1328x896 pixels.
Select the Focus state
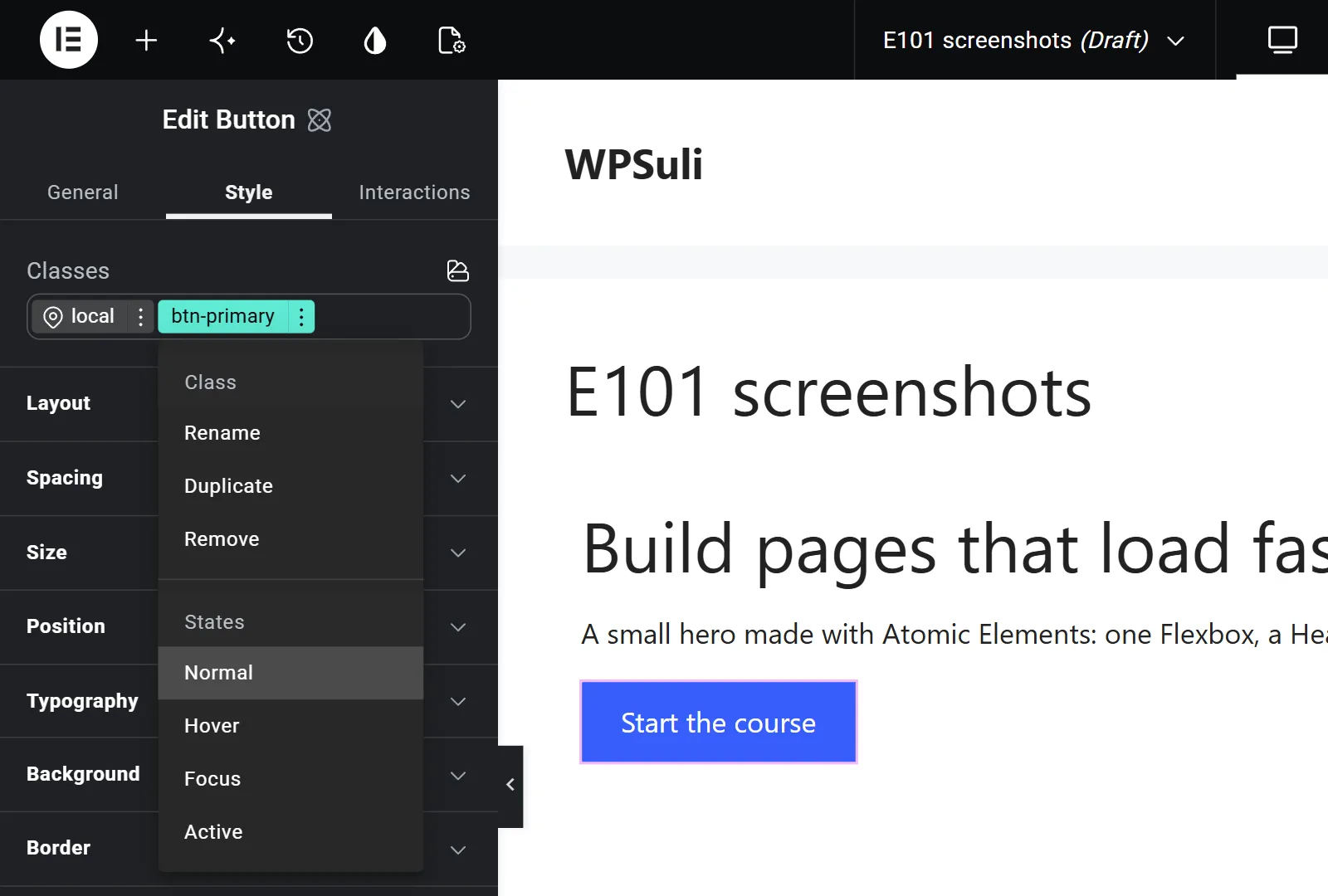(290, 779)
